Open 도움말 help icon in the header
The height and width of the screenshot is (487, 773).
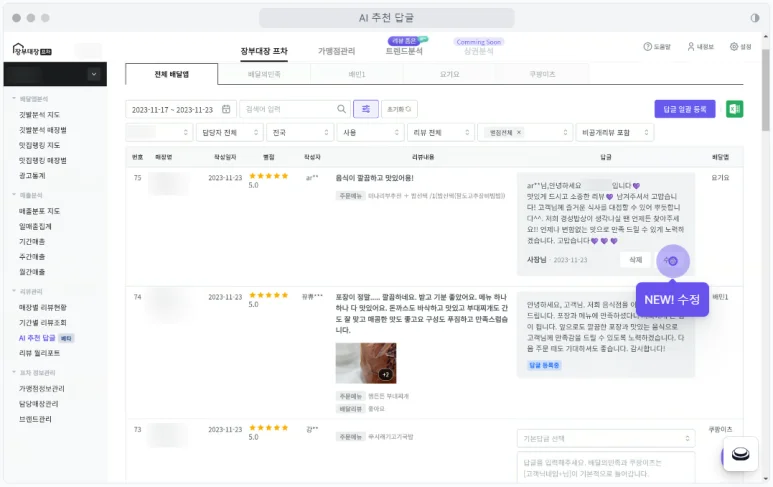tap(647, 46)
